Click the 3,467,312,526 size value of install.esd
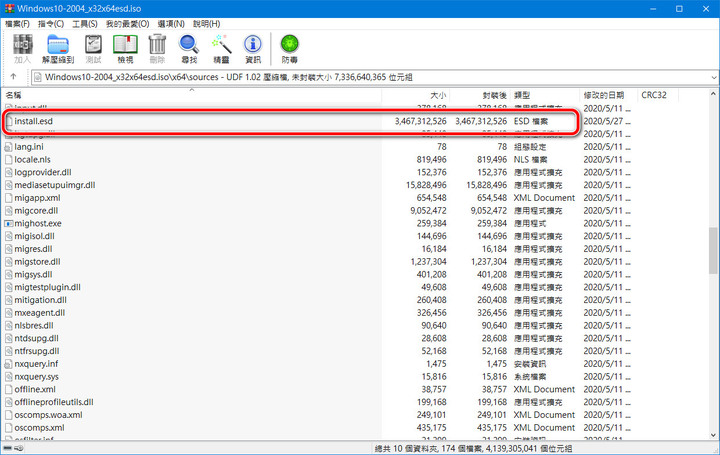Screen dimensions: 720x455 tap(420, 122)
